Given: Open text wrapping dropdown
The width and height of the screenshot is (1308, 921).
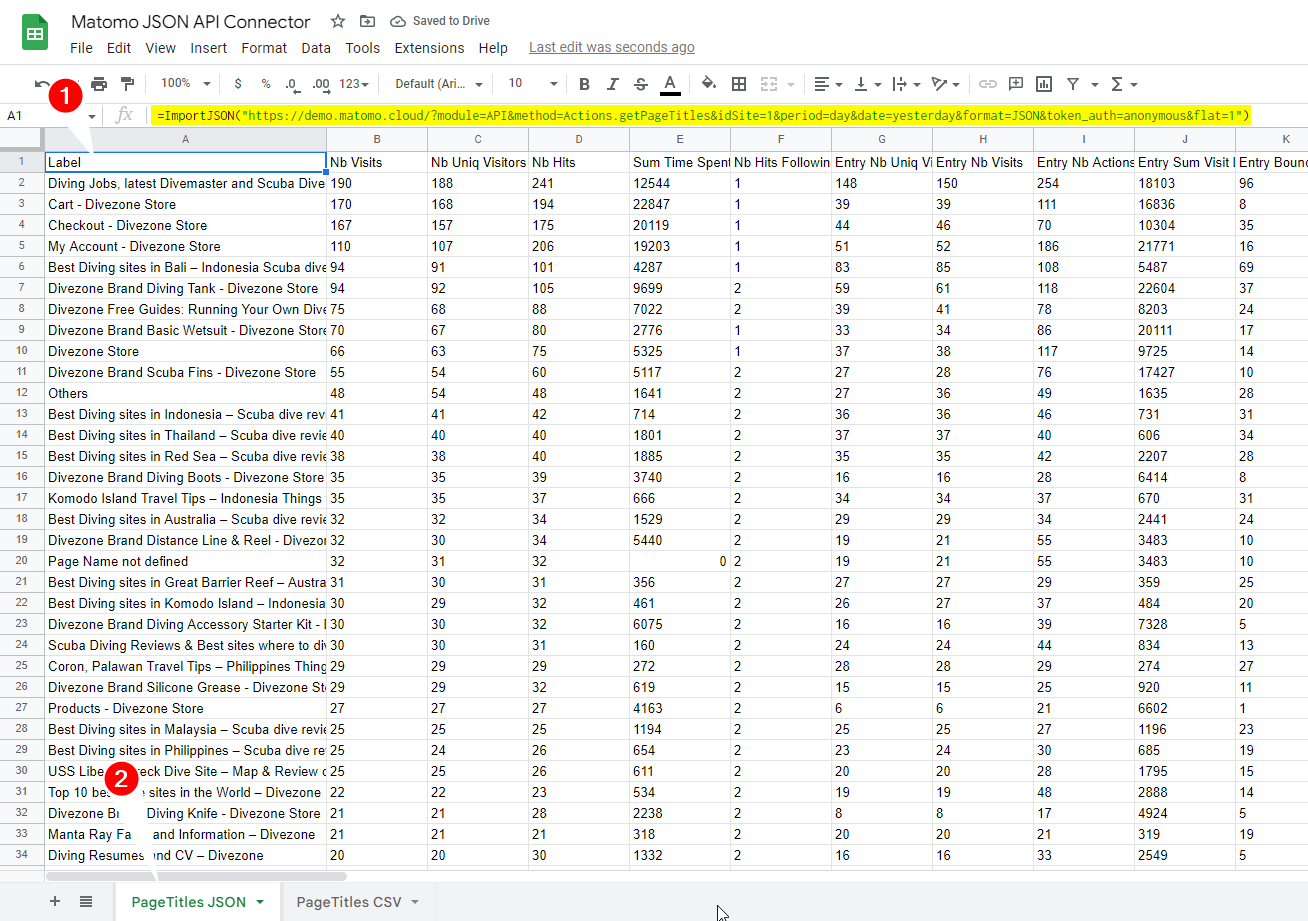Looking at the screenshot, I should click(905, 84).
